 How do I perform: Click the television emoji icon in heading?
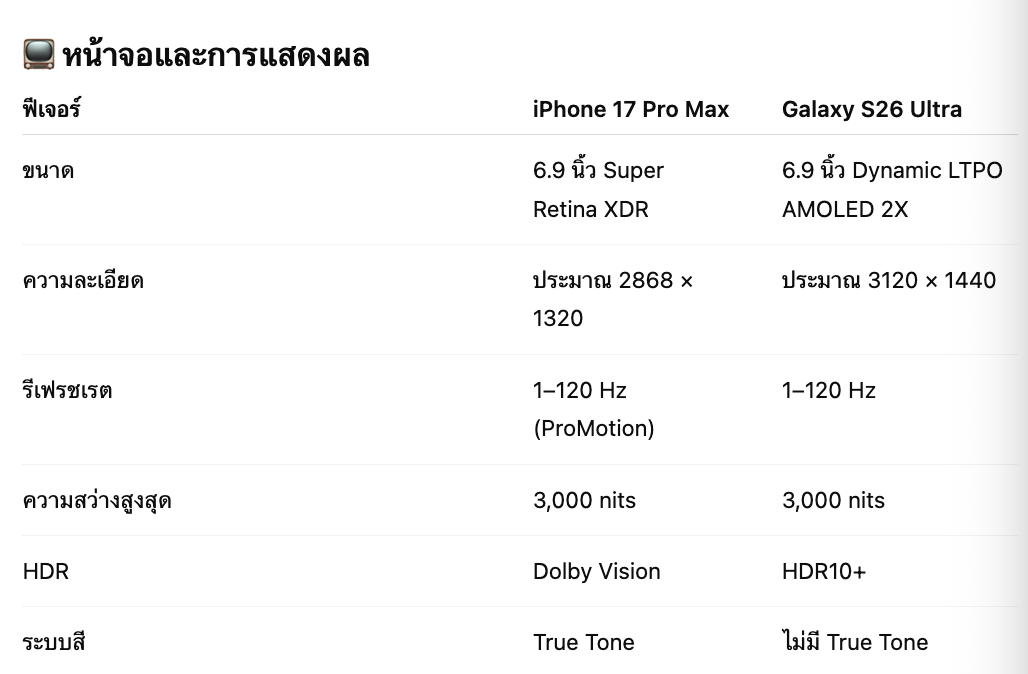[x=38, y=54]
